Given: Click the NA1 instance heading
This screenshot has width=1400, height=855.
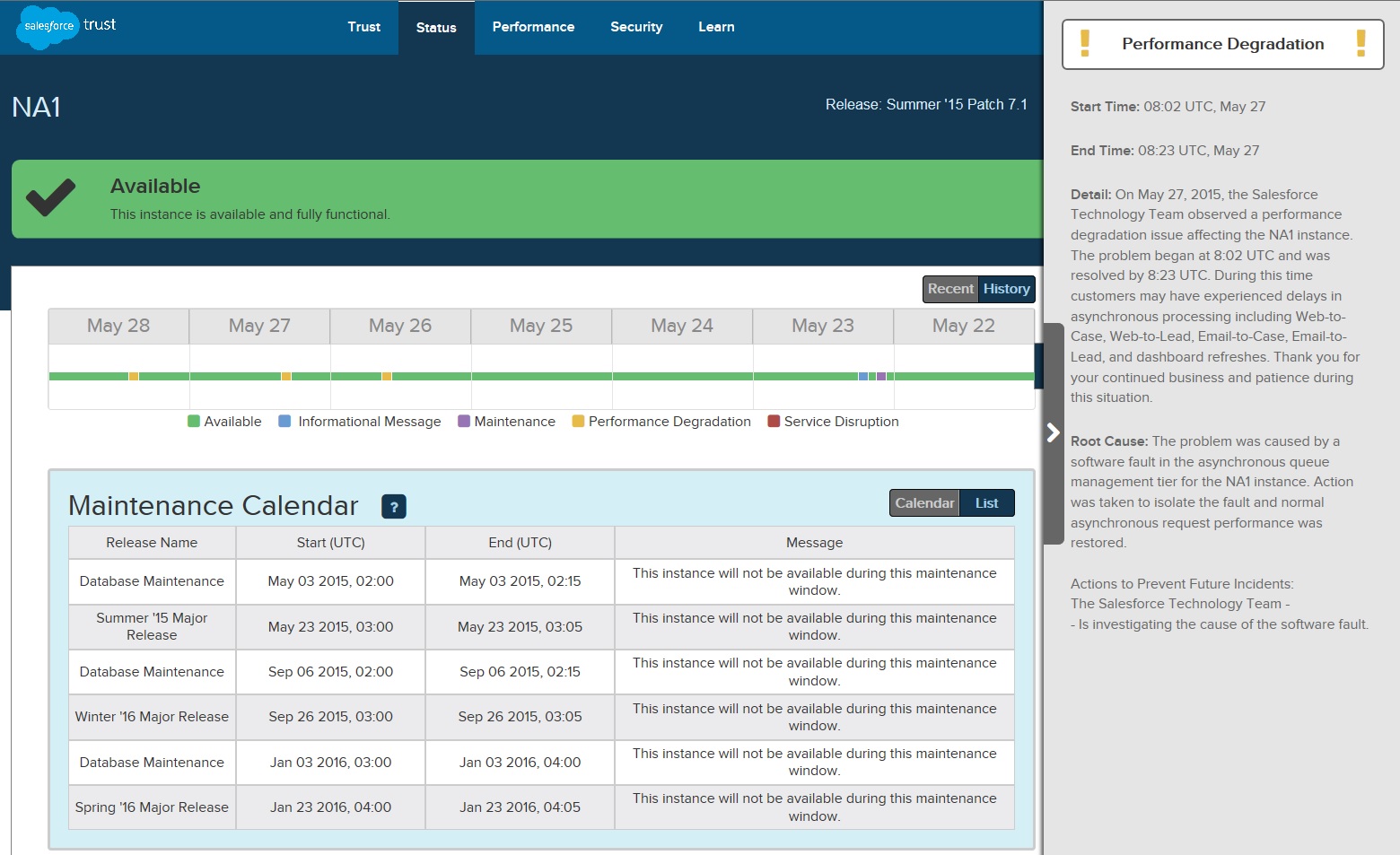Looking at the screenshot, I should 37,108.
